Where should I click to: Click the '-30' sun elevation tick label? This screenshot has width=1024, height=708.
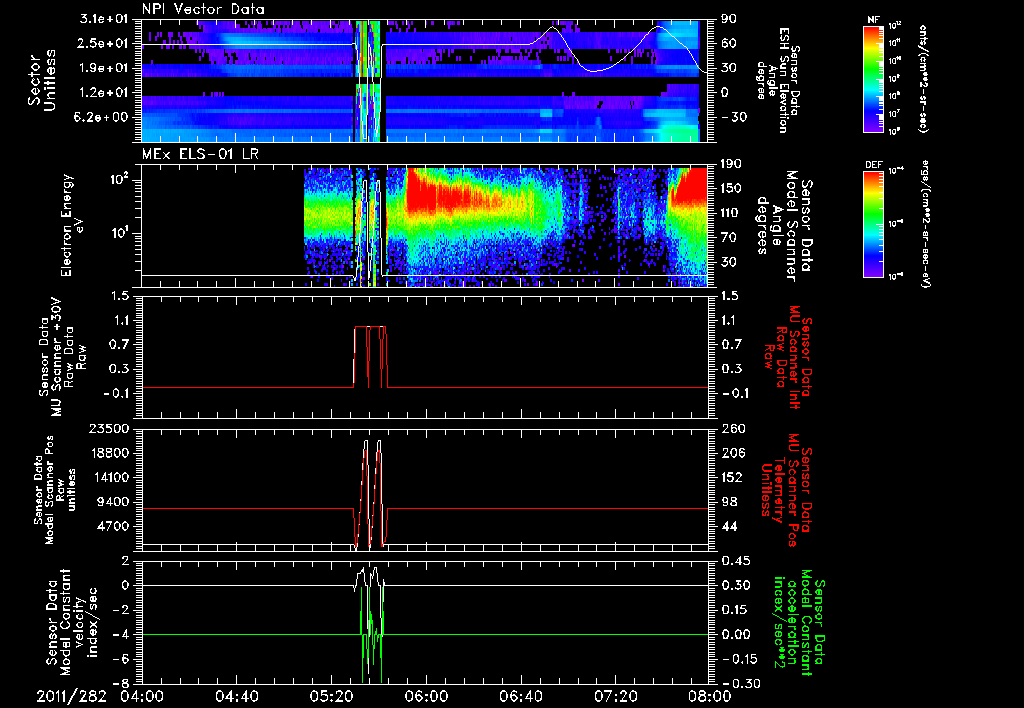733,117
